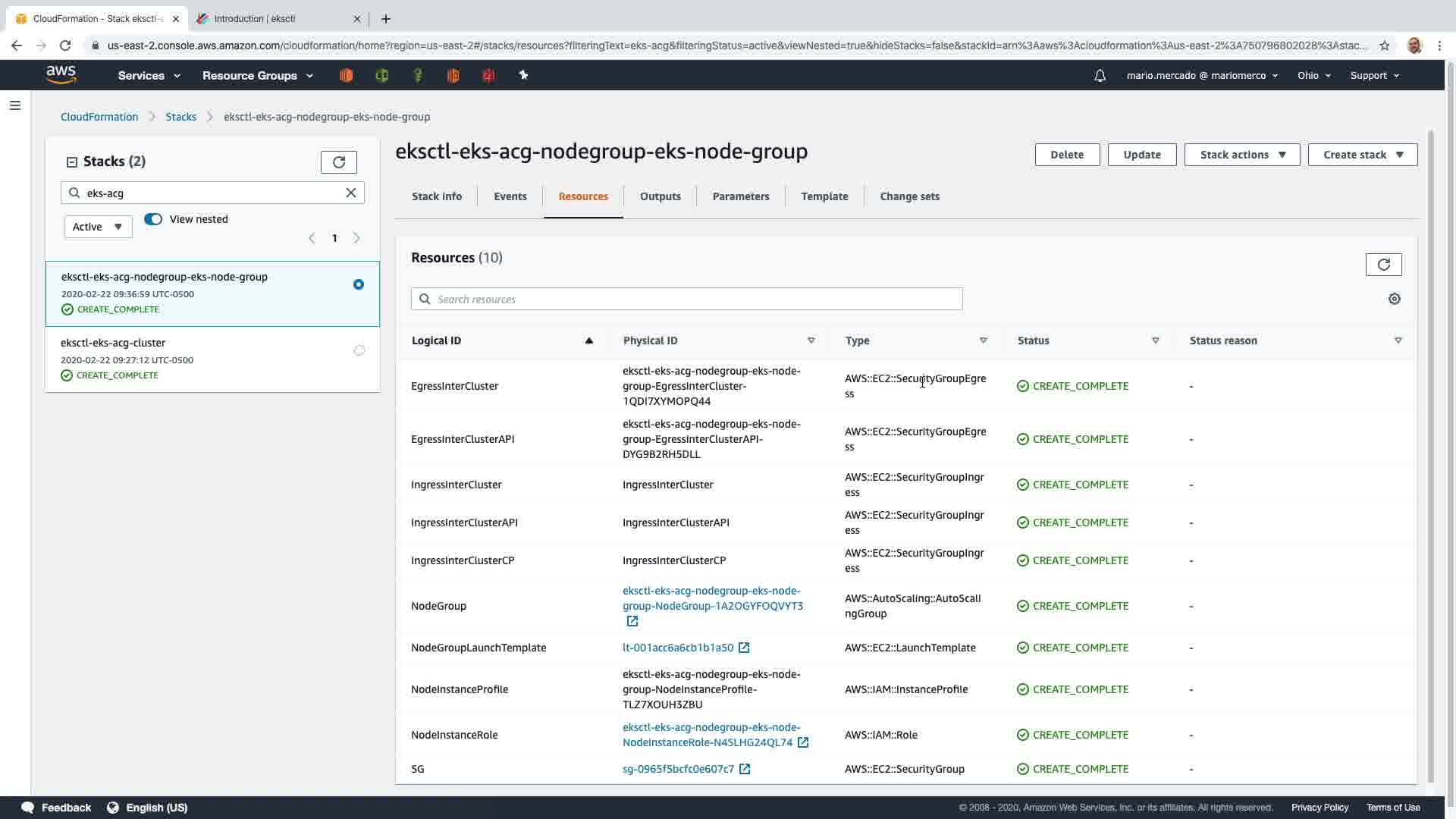Screen dimensions: 1456x819
Task: Refresh the Stacks list
Action: (x=338, y=162)
